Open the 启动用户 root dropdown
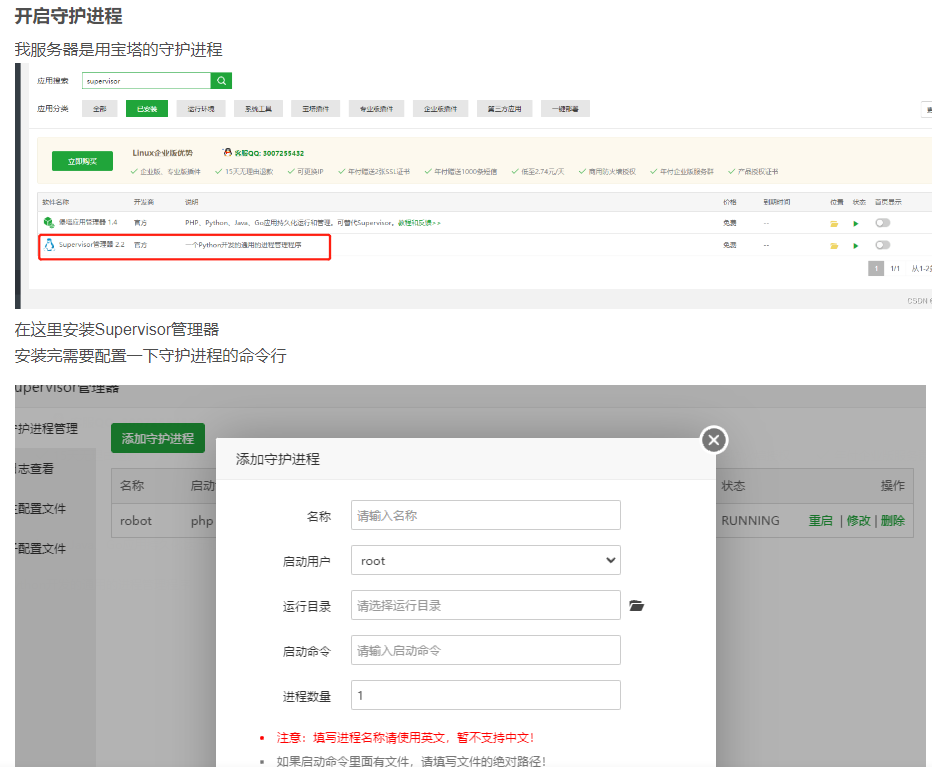The height and width of the screenshot is (767, 932). click(x=486, y=560)
